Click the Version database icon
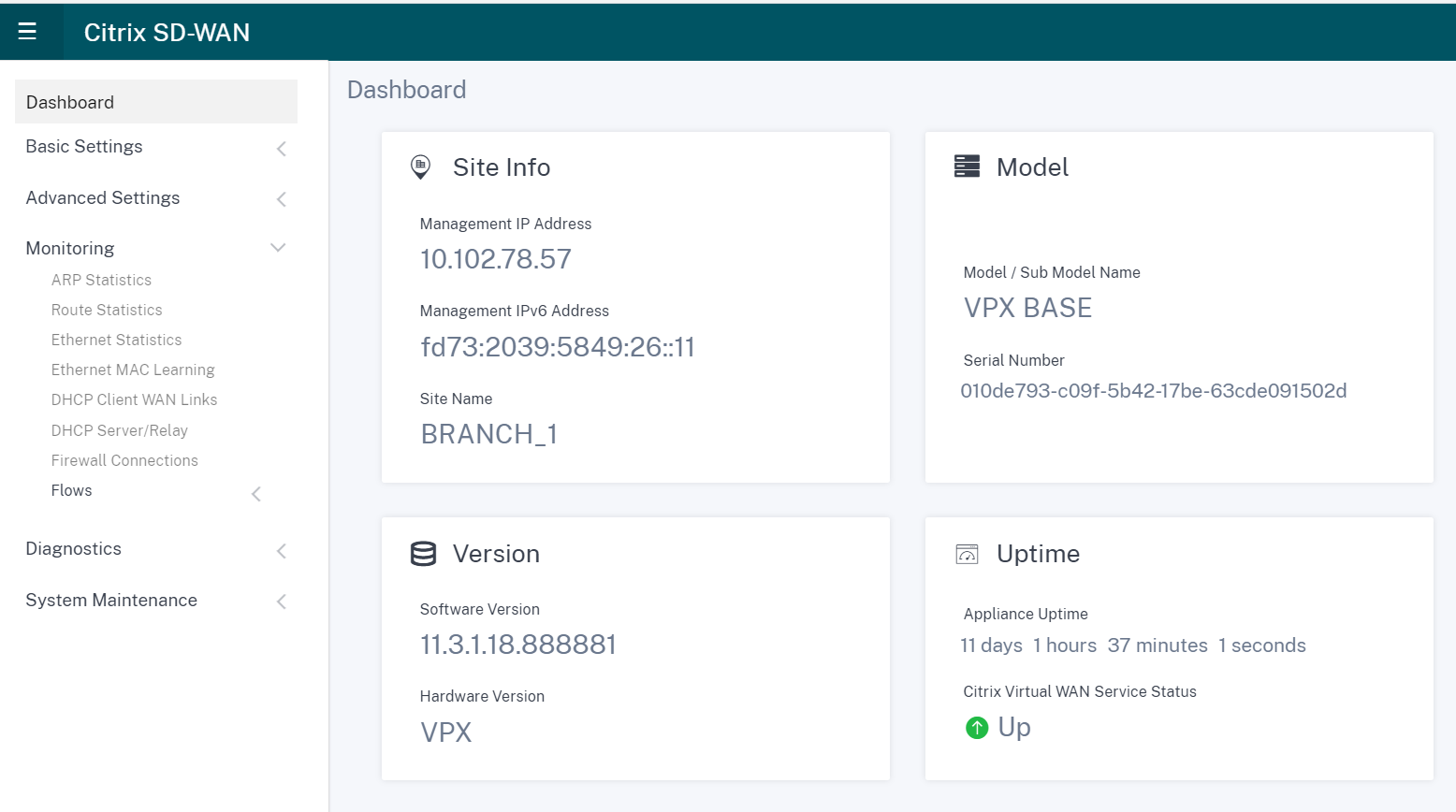Image resolution: width=1456 pixels, height=812 pixels. point(423,554)
